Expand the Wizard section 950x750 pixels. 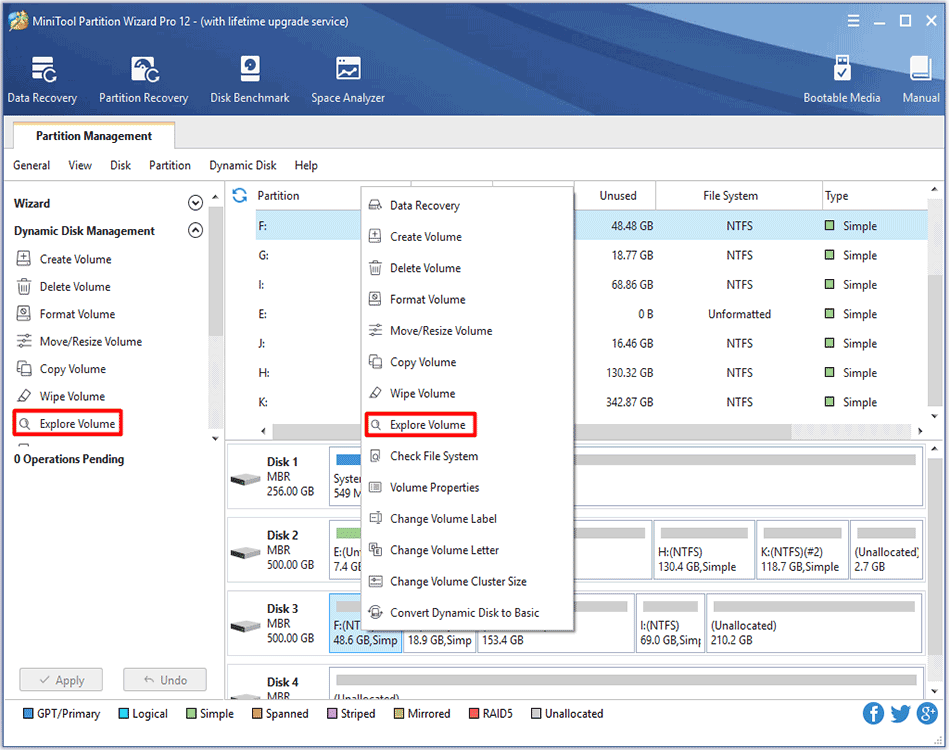pos(195,203)
